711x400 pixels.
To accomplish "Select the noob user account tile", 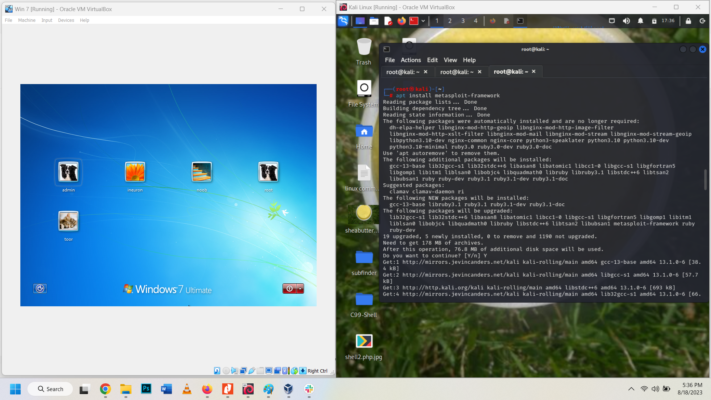I will point(202,172).
